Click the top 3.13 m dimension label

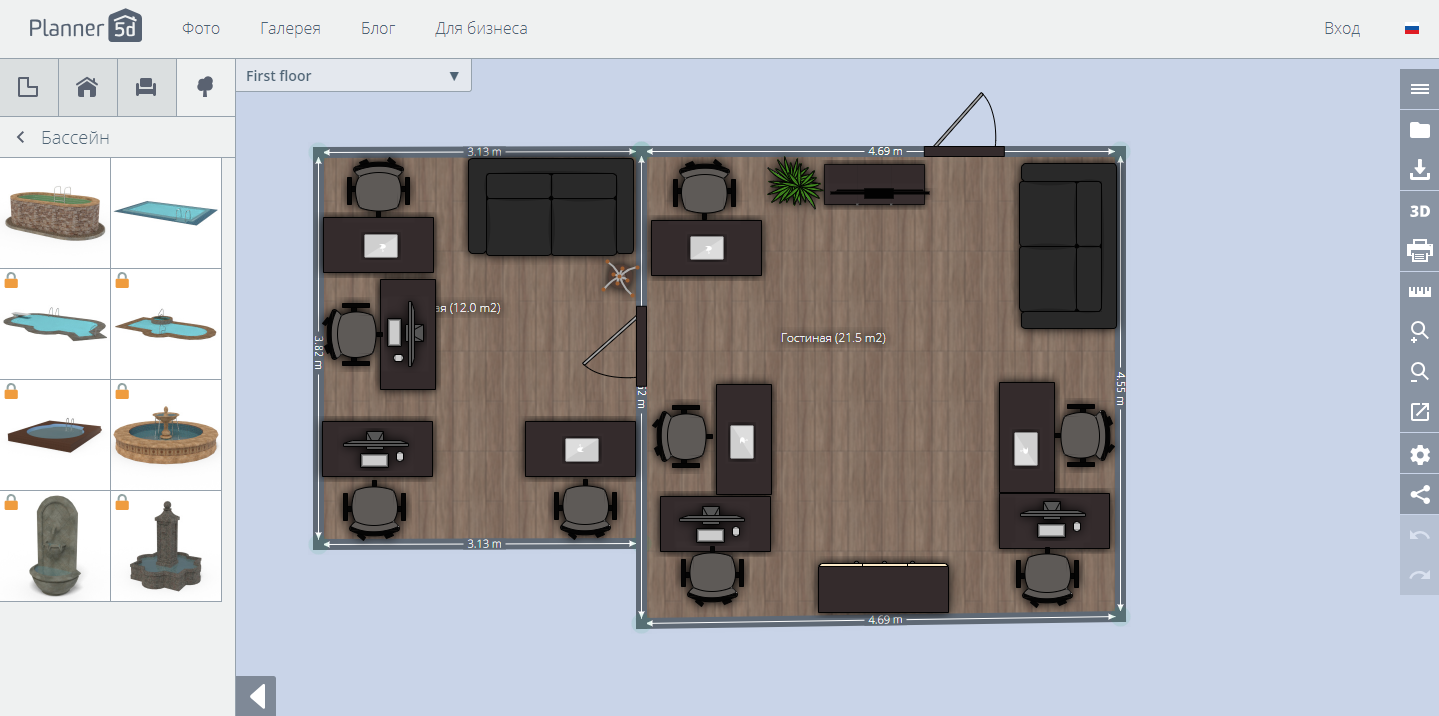coord(484,152)
